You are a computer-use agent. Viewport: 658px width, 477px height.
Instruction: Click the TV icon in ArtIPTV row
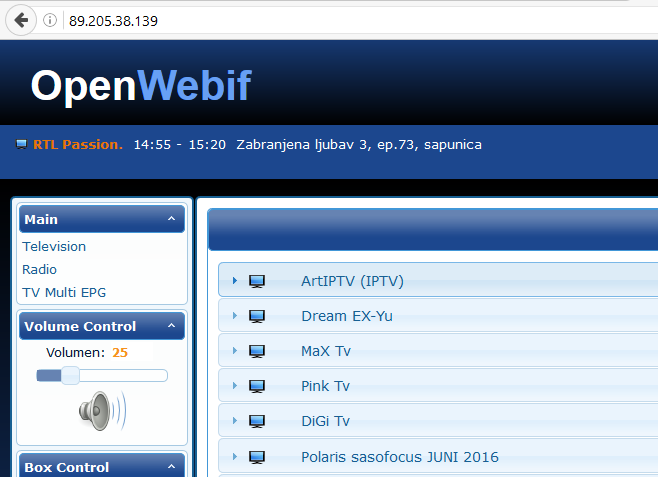coord(257,281)
